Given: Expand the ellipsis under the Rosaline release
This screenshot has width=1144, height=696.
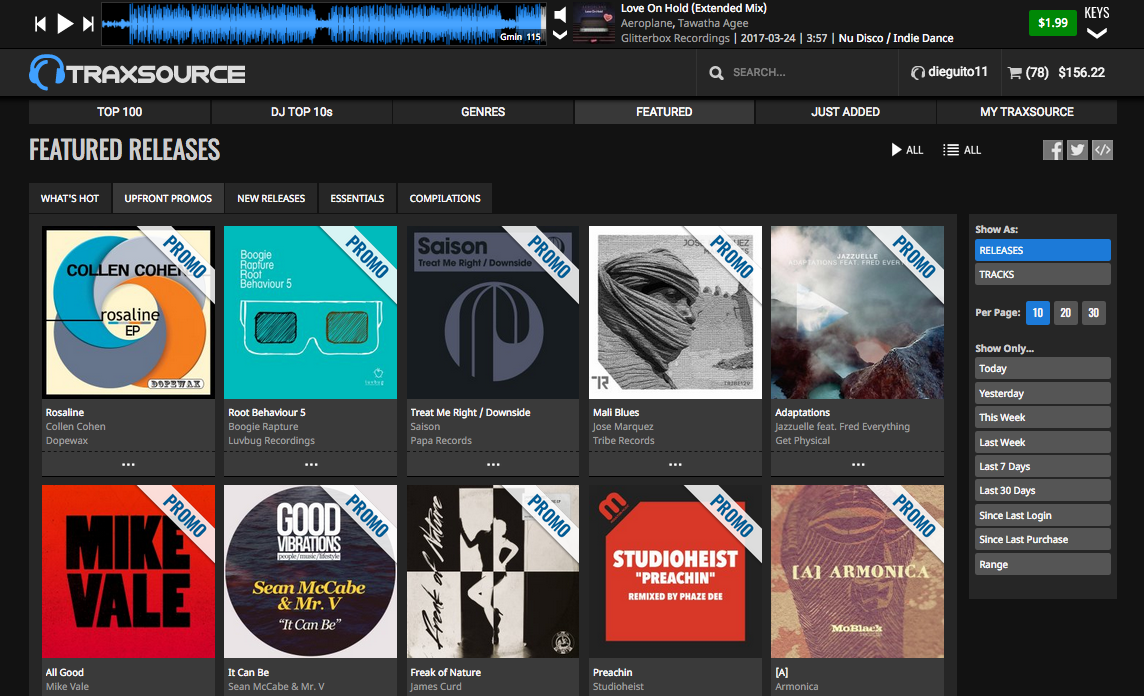Looking at the screenshot, I should pos(128,464).
